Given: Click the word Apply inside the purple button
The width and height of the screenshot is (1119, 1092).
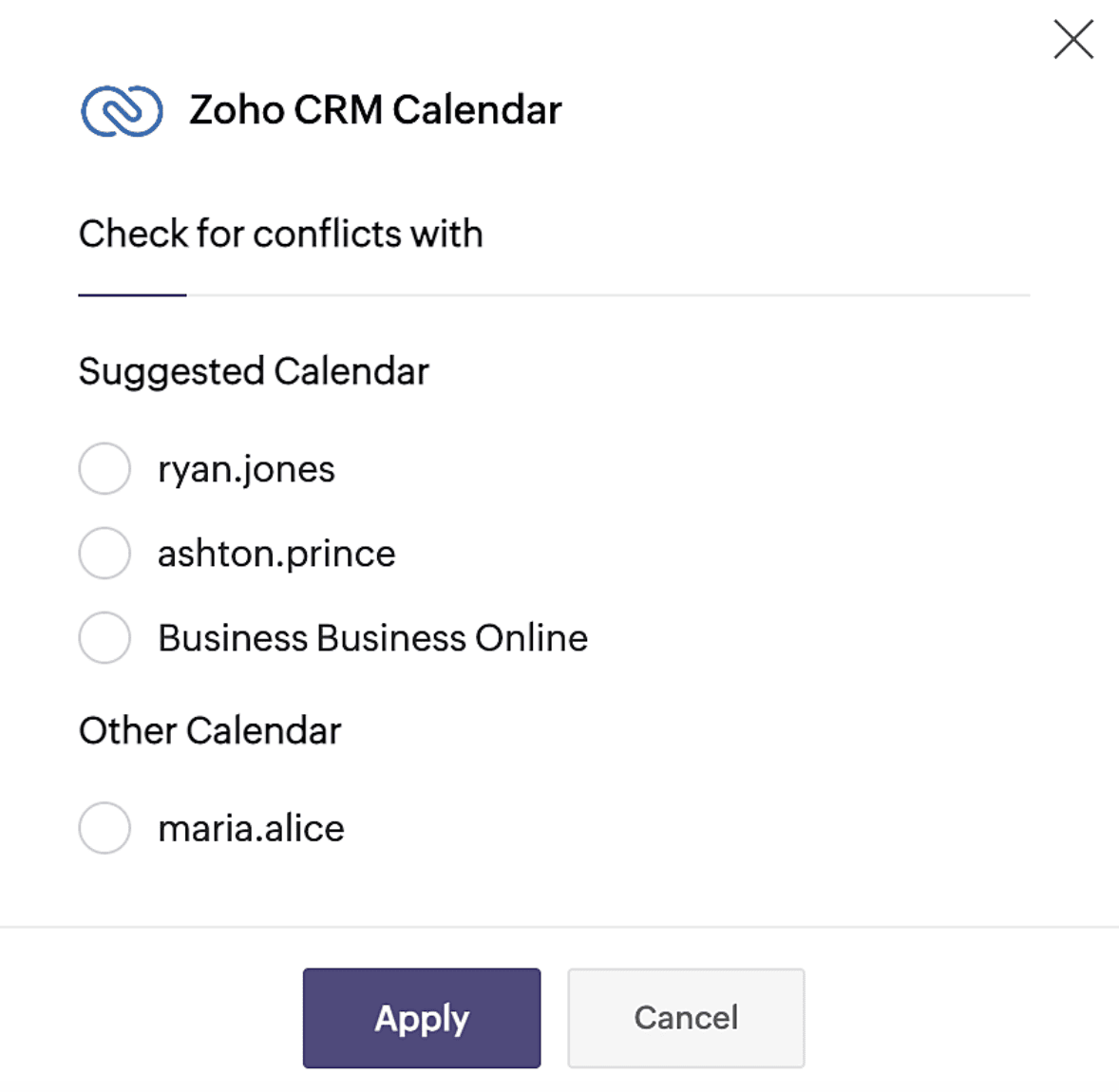Looking at the screenshot, I should [x=422, y=1019].
